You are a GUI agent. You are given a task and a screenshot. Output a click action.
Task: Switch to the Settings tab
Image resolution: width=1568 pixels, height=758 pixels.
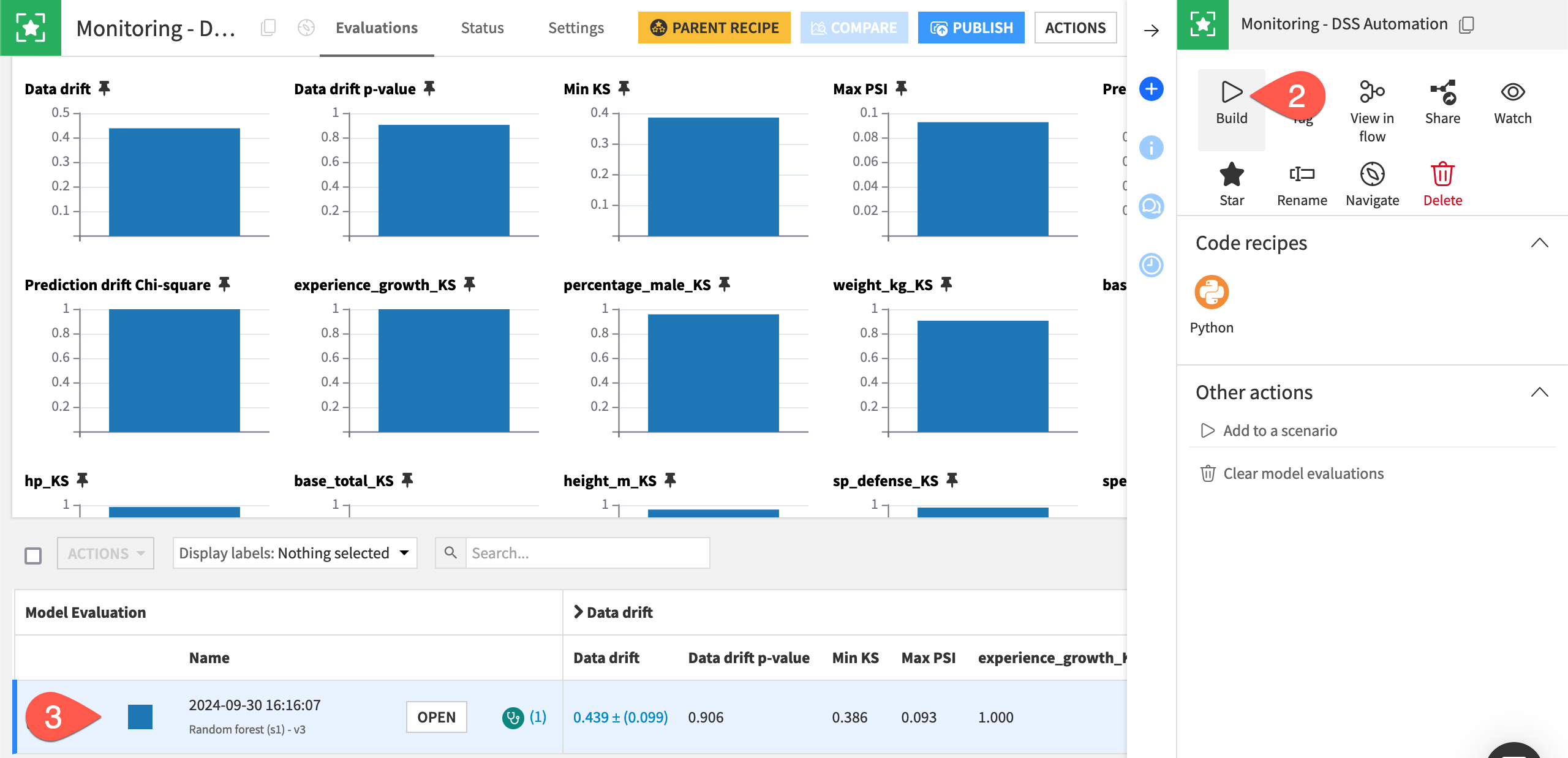click(576, 28)
